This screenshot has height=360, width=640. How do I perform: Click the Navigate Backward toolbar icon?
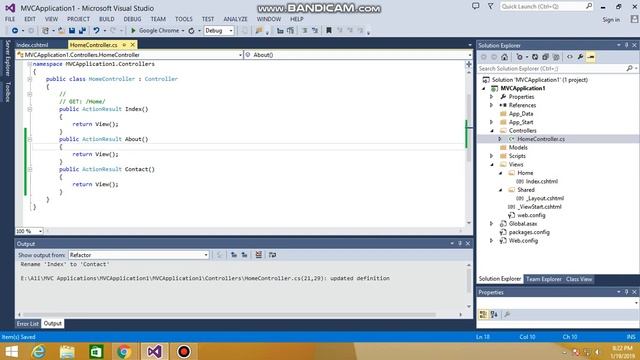pyautogui.click(x=15, y=31)
